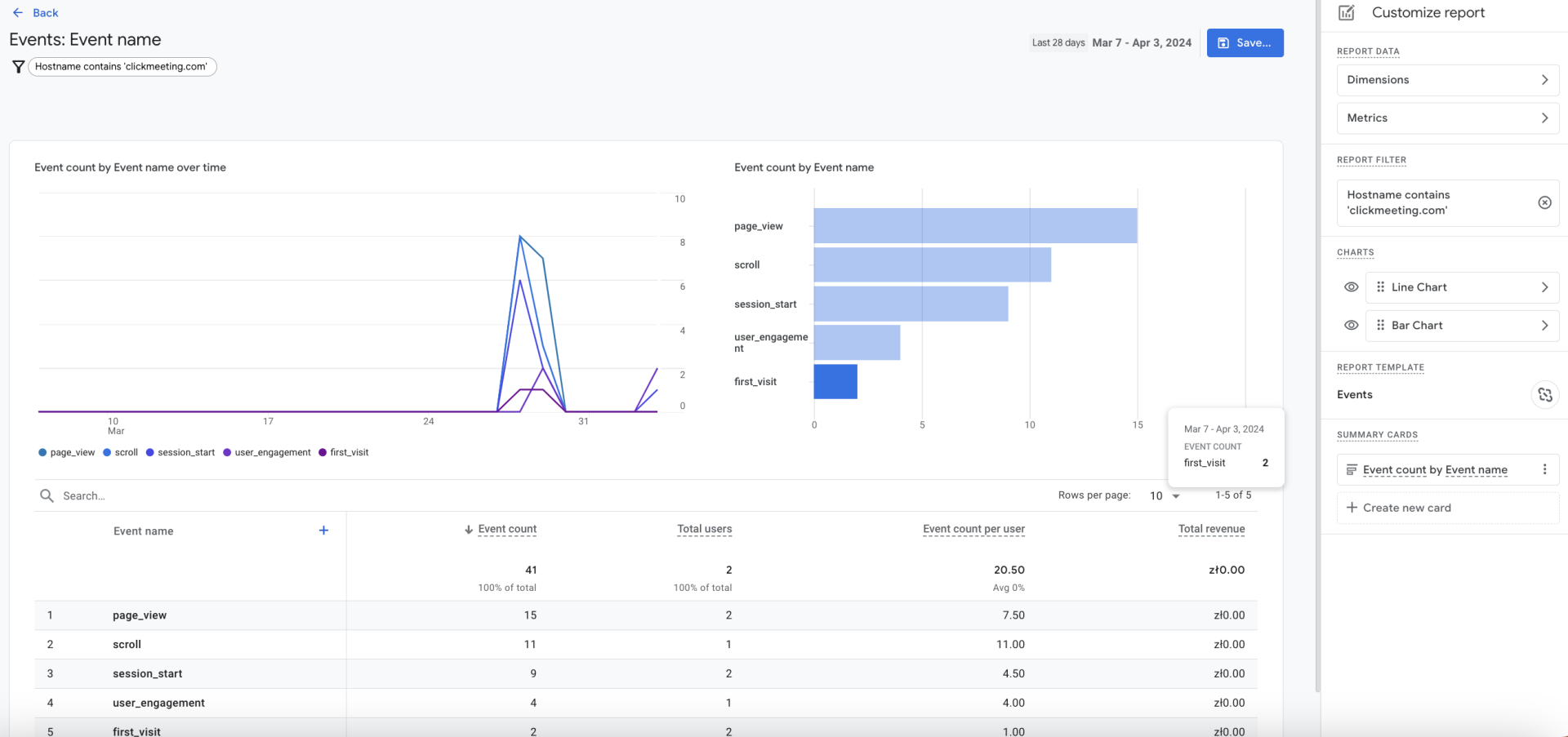Remove the Hostname contains filter with the x icon

tap(1545, 202)
